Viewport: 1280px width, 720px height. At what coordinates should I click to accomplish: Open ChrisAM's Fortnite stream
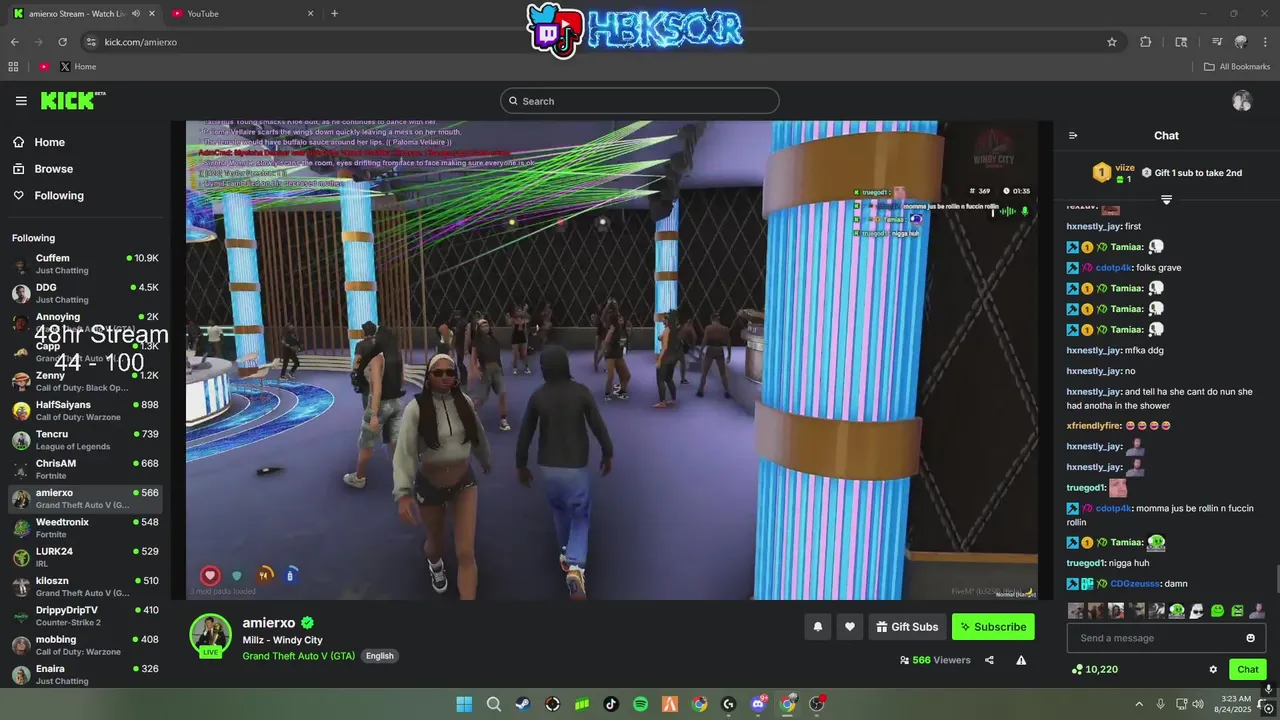(x=85, y=469)
